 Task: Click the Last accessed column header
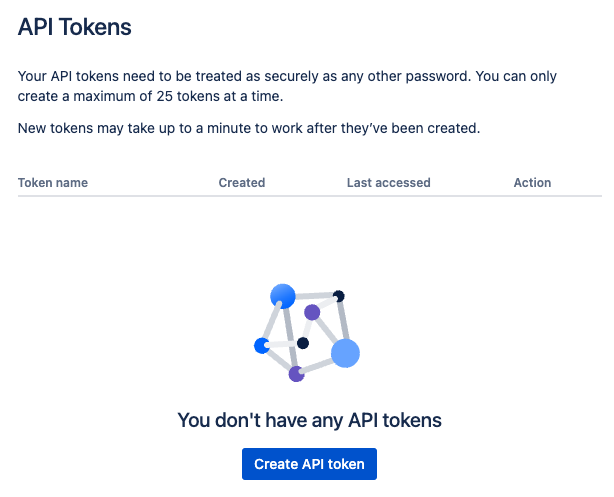click(x=388, y=183)
